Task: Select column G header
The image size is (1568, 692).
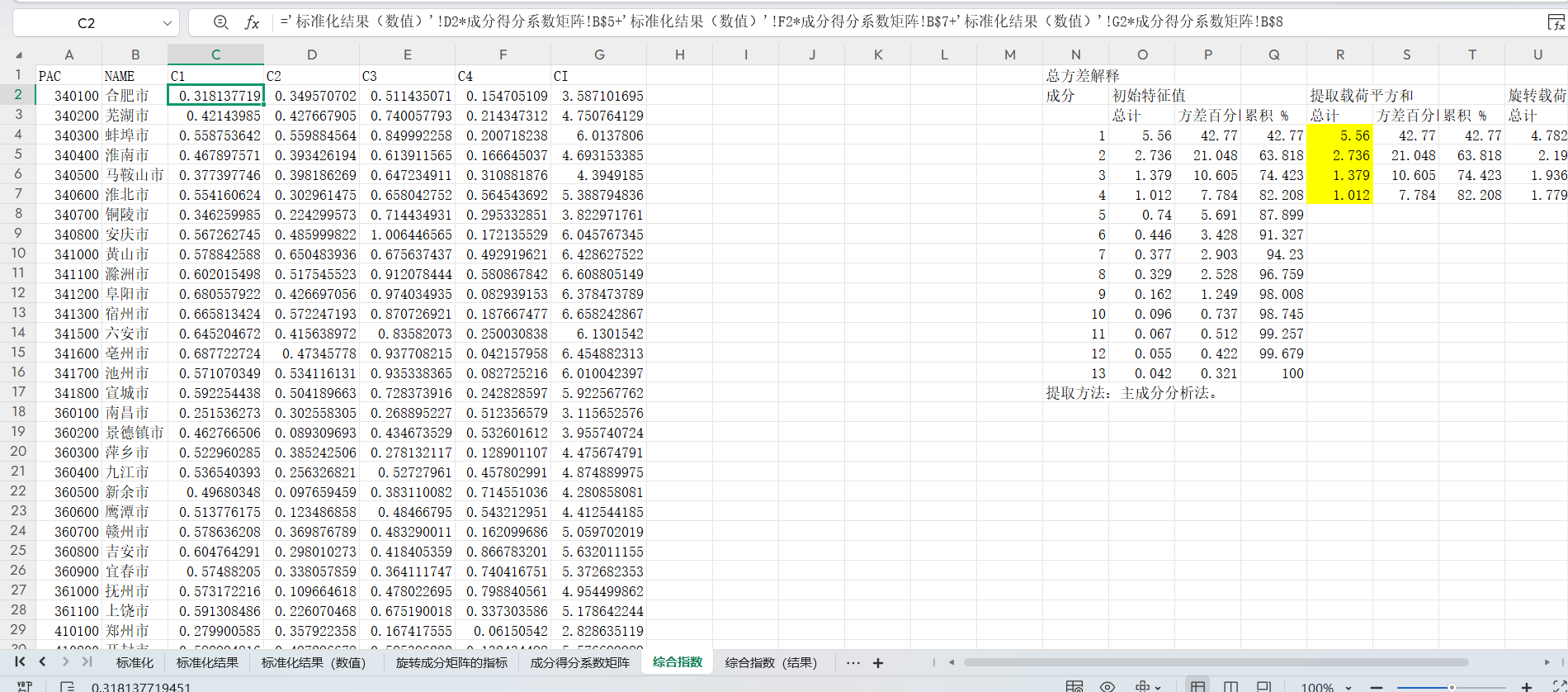Action: tap(599, 55)
